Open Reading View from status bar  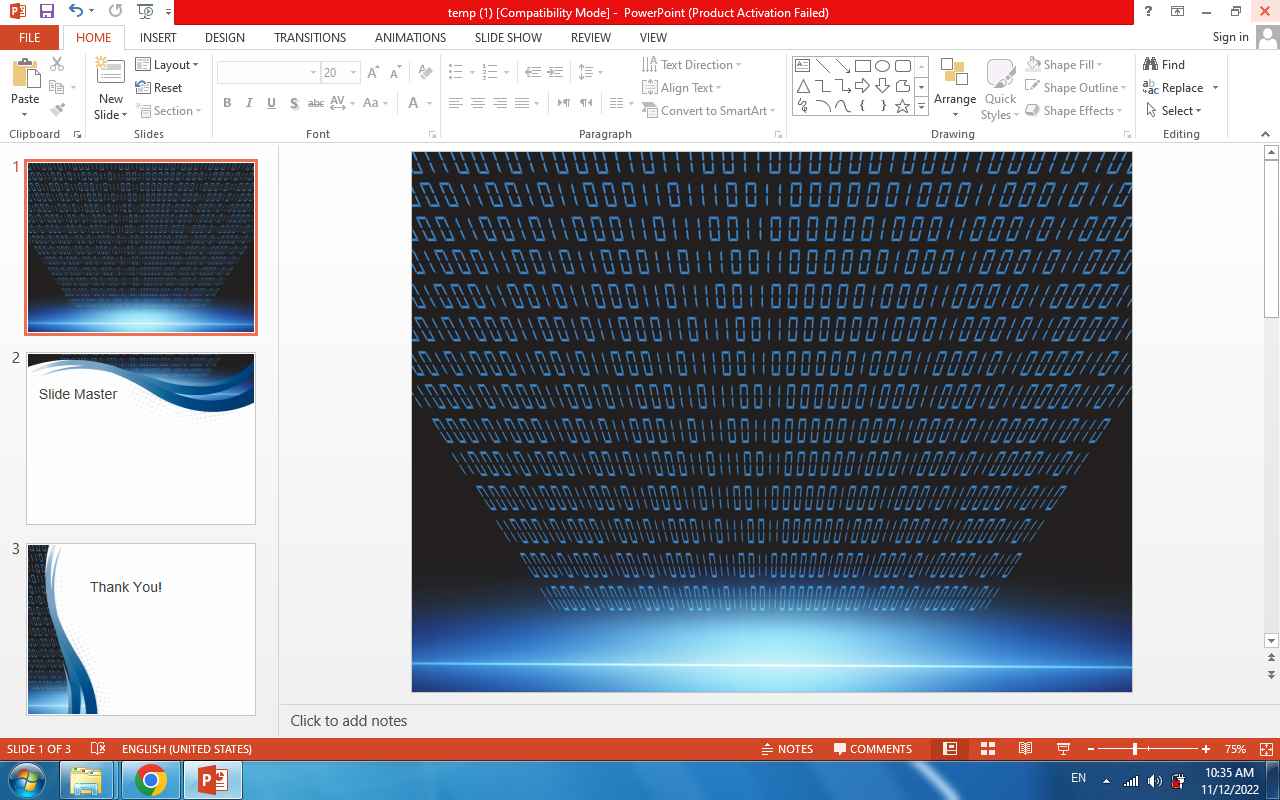(x=1025, y=749)
